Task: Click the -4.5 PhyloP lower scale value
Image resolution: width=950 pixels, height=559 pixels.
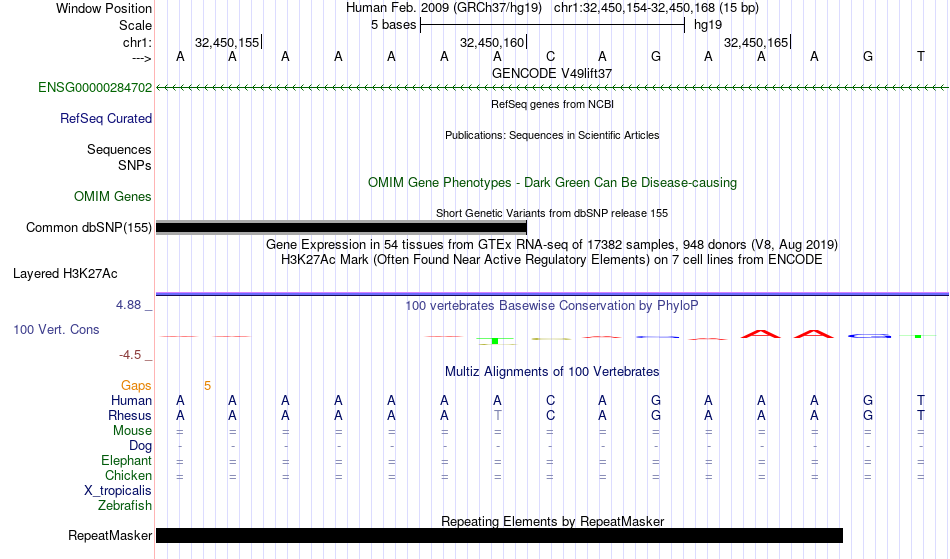Action: (130, 354)
